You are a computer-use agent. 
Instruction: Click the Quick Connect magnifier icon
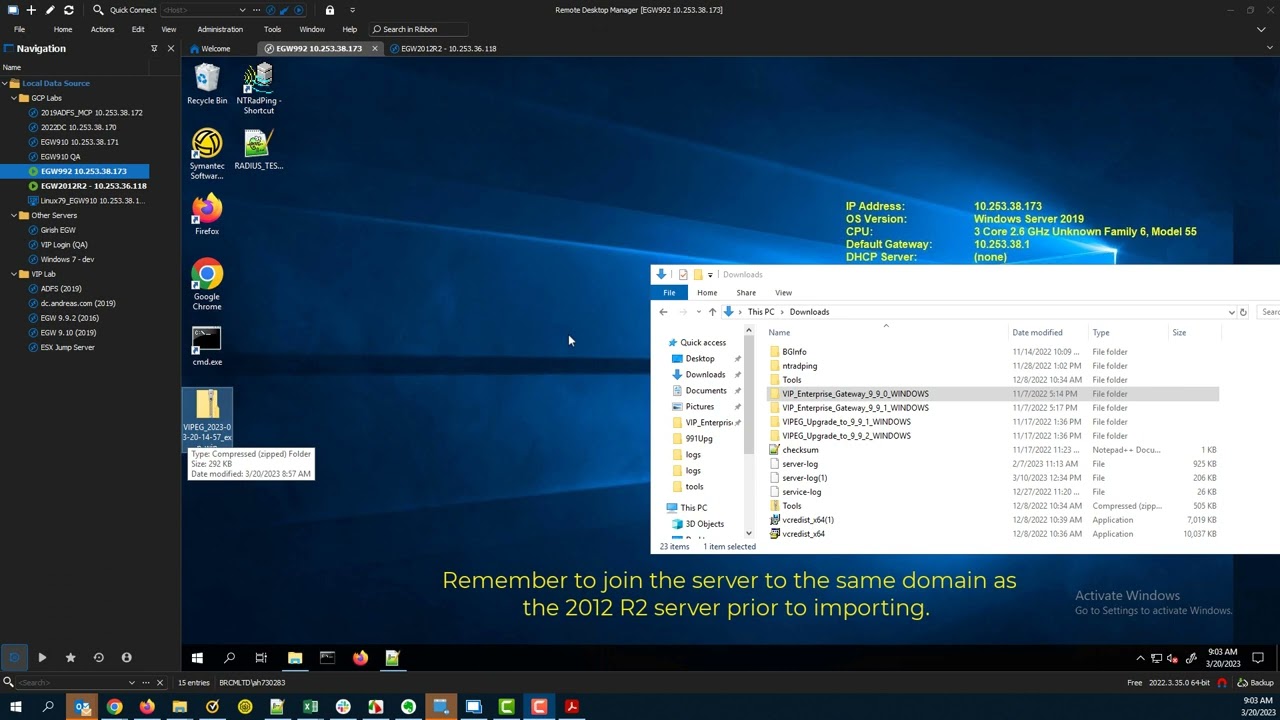point(98,10)
